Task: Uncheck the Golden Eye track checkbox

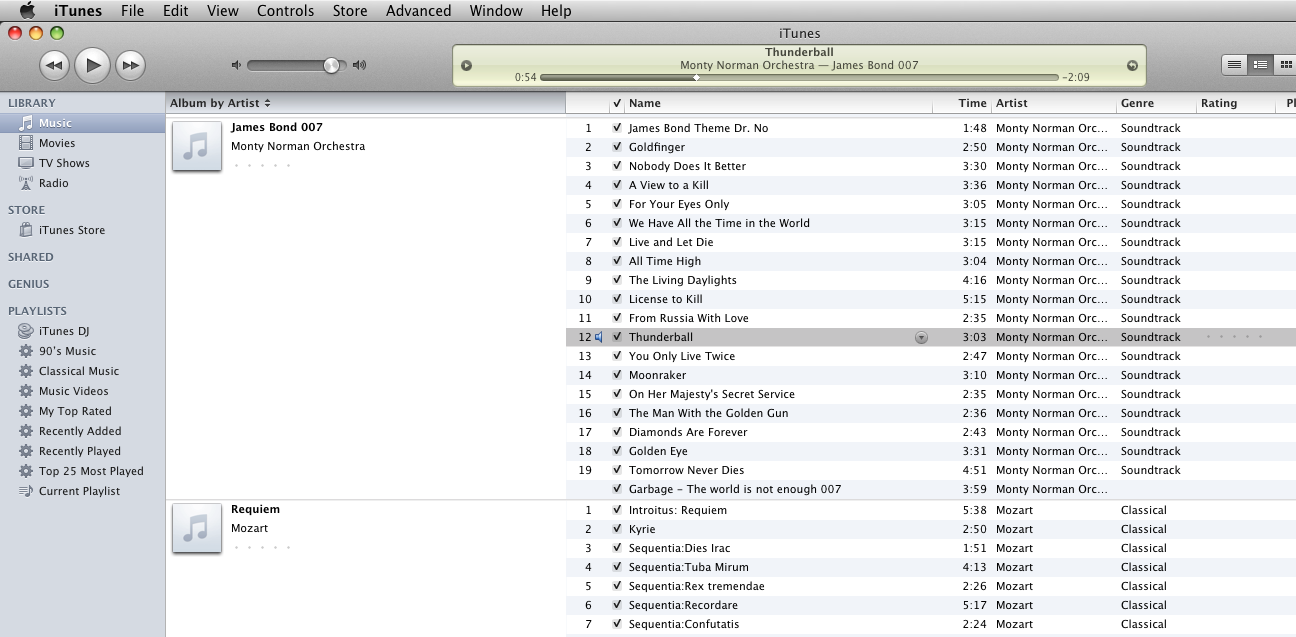Action: point(617,451)
